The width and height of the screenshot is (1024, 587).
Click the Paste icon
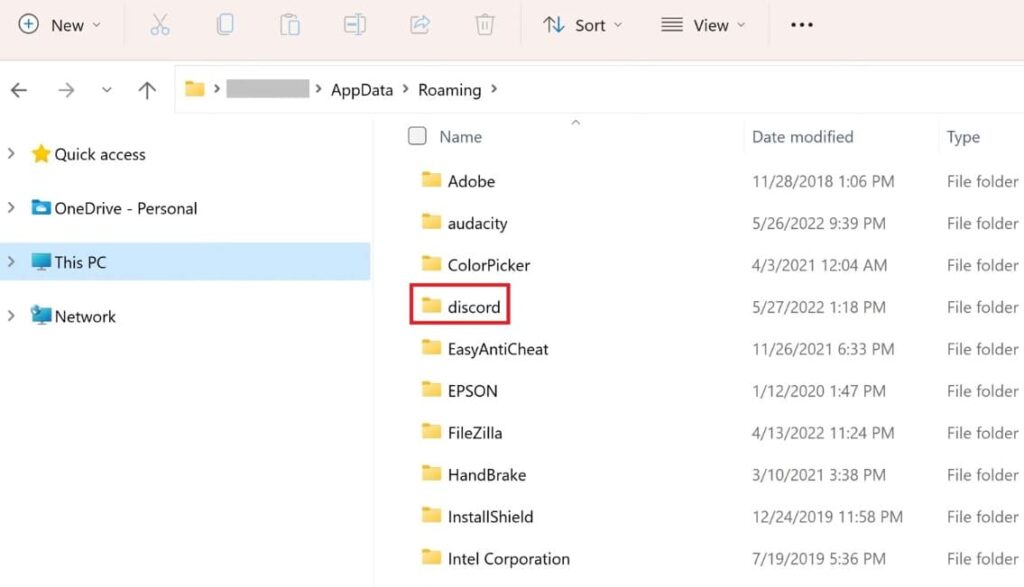[290, 25]
